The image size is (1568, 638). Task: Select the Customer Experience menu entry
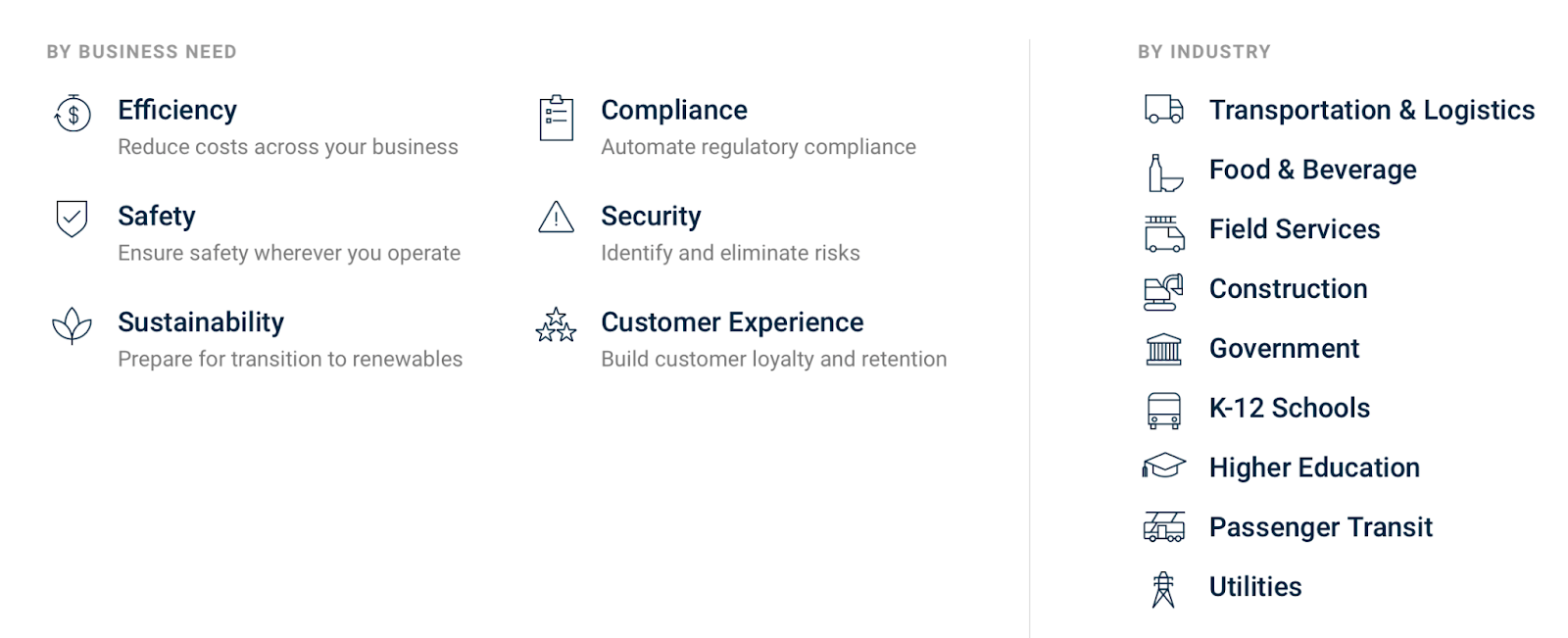pyautogui.click(x=732, y=322)
